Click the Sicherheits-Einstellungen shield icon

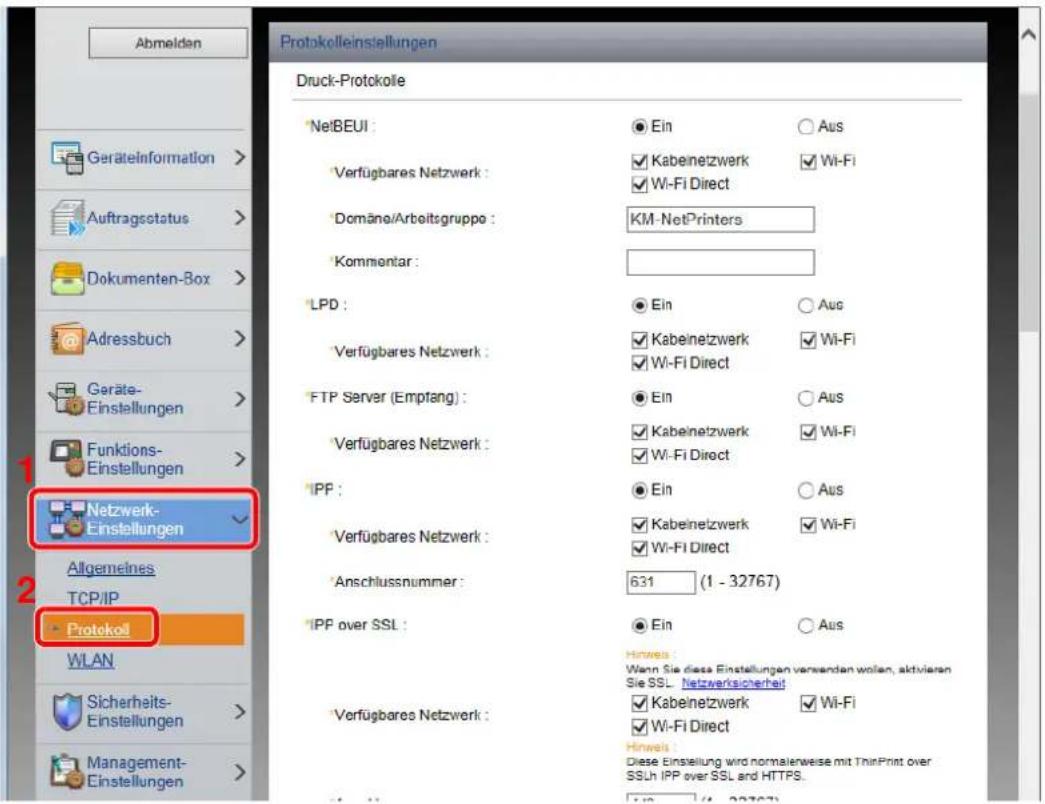[67, 711]
